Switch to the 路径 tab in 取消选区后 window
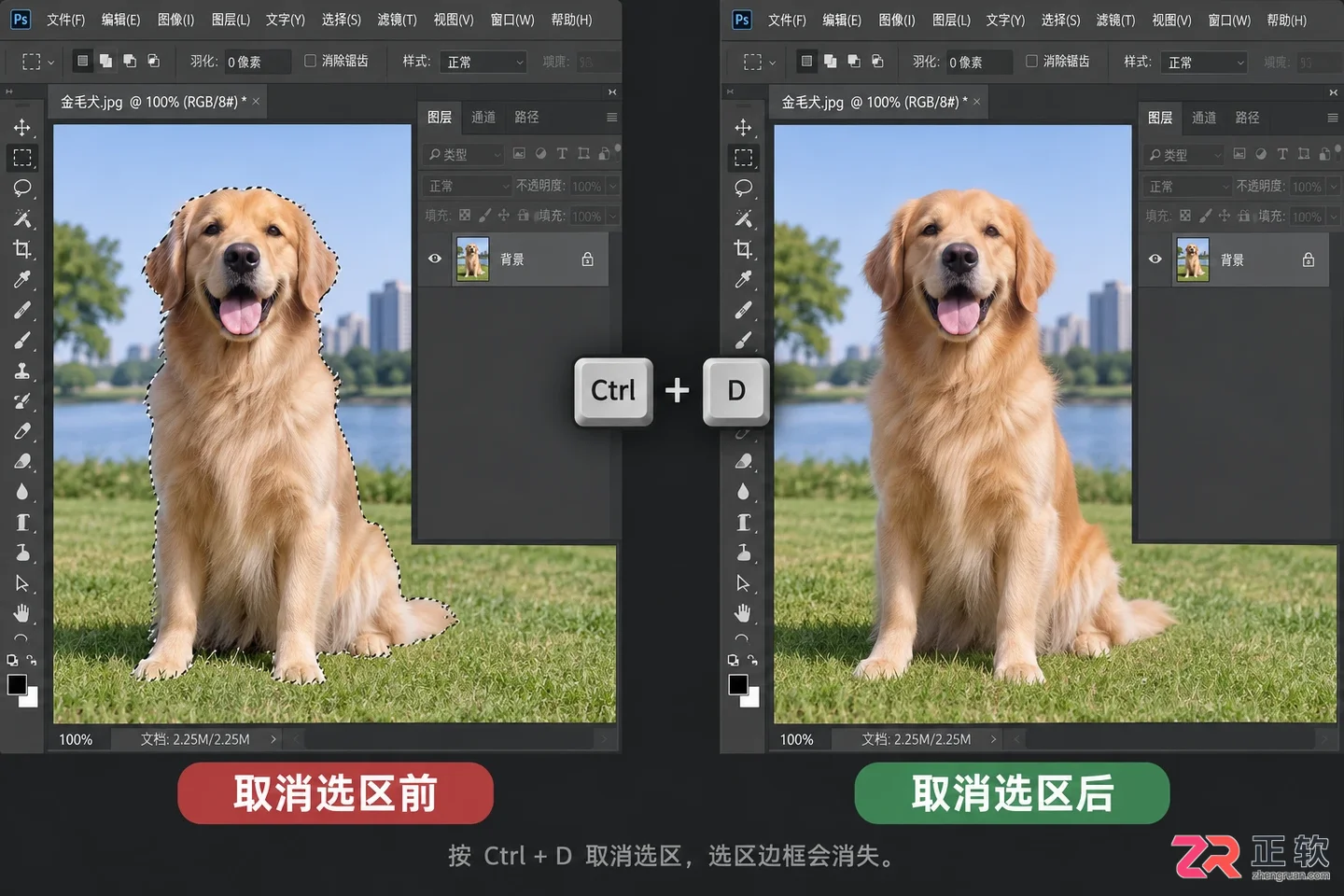This screenshot has width=1344, height=896. point(1247,118)
